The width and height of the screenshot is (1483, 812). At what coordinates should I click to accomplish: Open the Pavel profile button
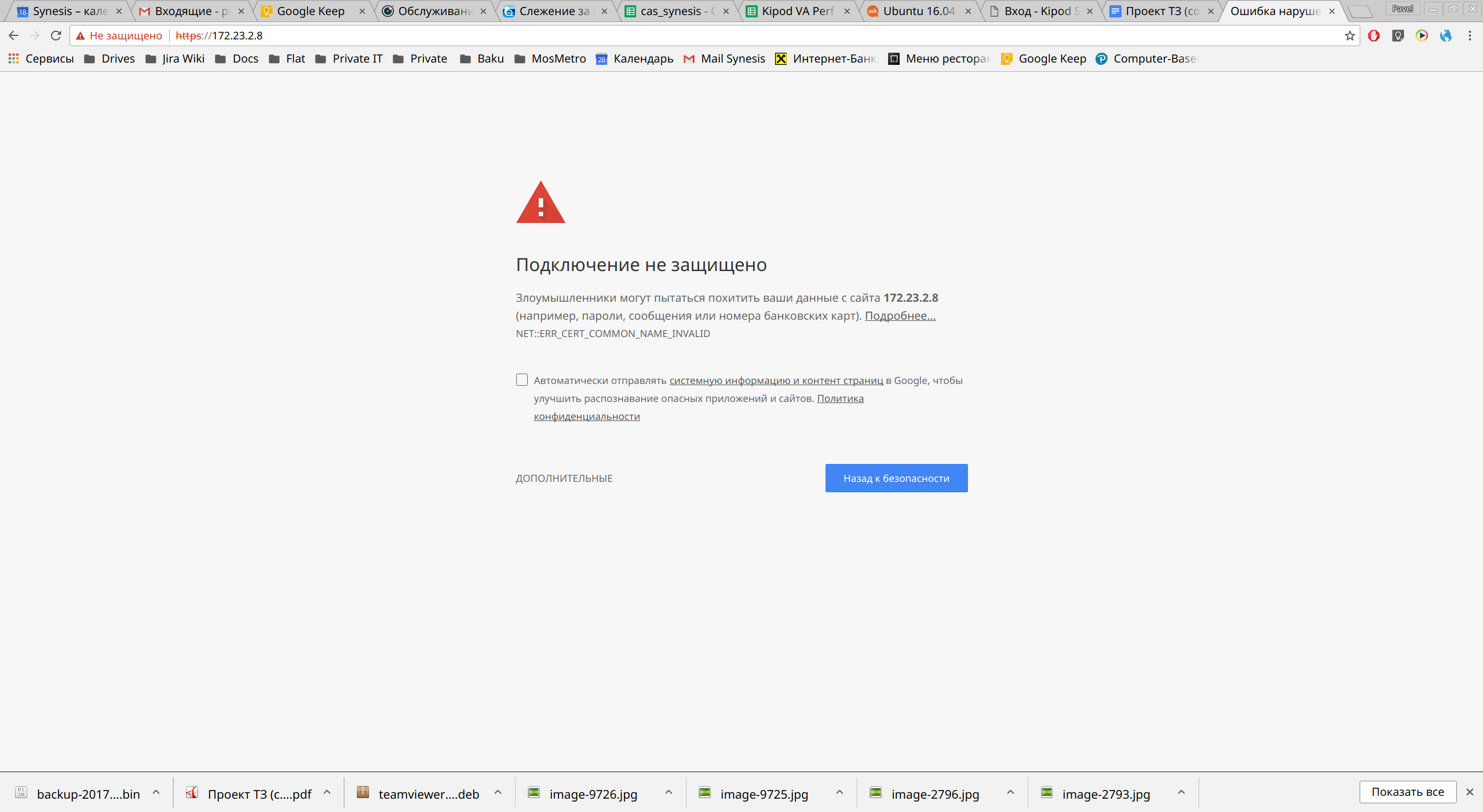tap(1402, 9)
